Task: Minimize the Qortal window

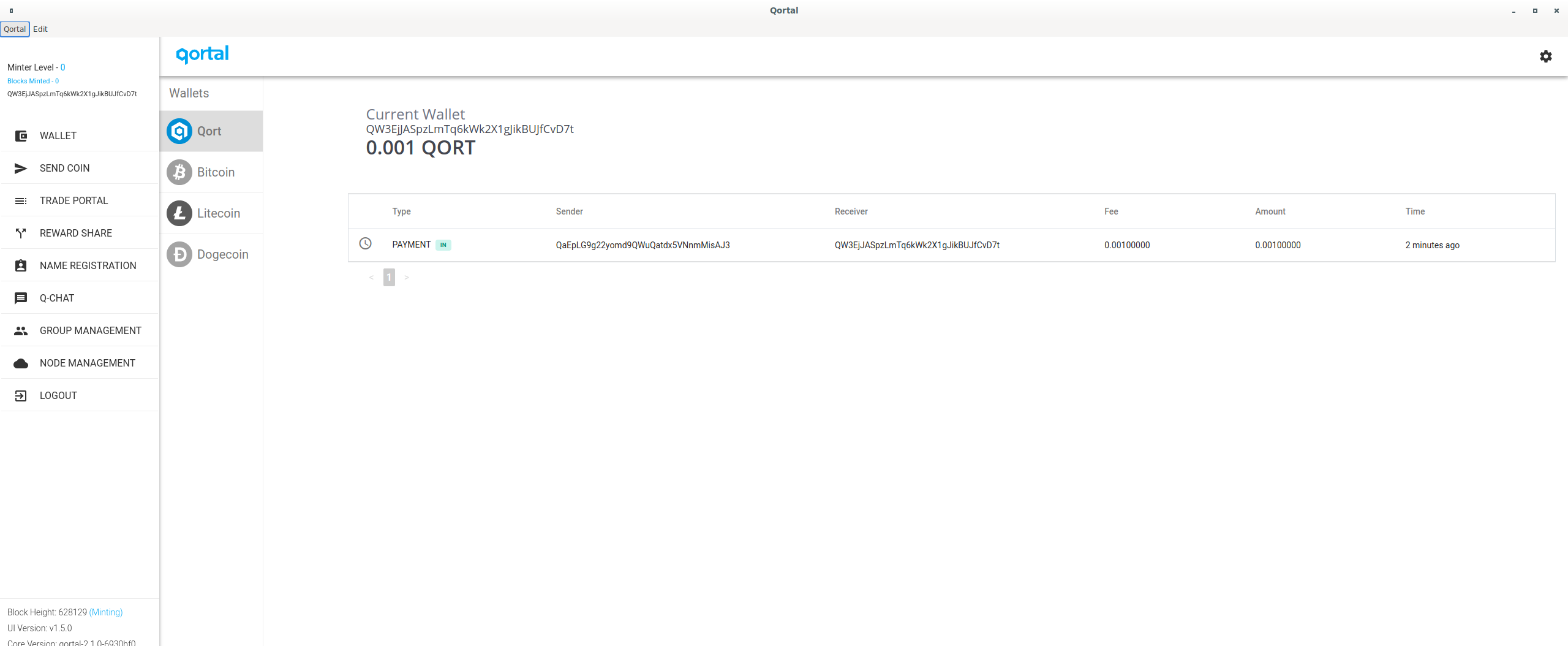Action: pyautogui.click(x=1513, y=11)
